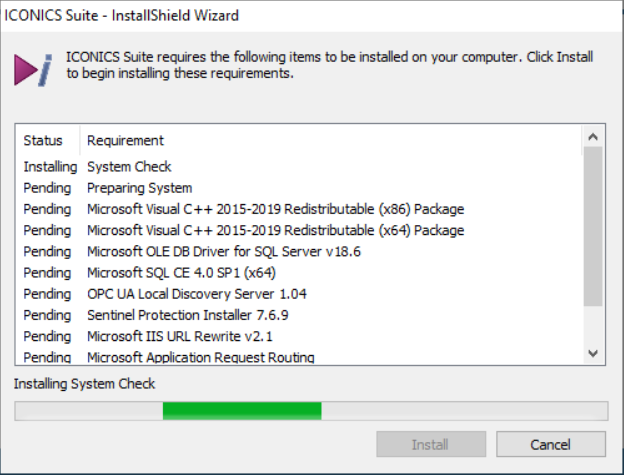Click the scroll up arrow in list
624x475 pixels.
coord(593,137)
